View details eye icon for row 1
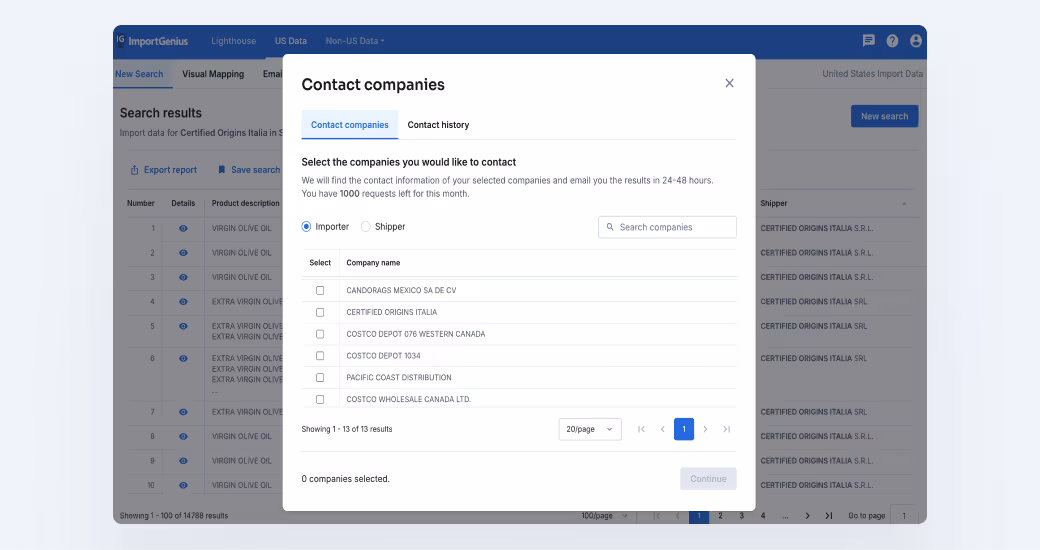The image size is (1040, 550). [183, 228]
